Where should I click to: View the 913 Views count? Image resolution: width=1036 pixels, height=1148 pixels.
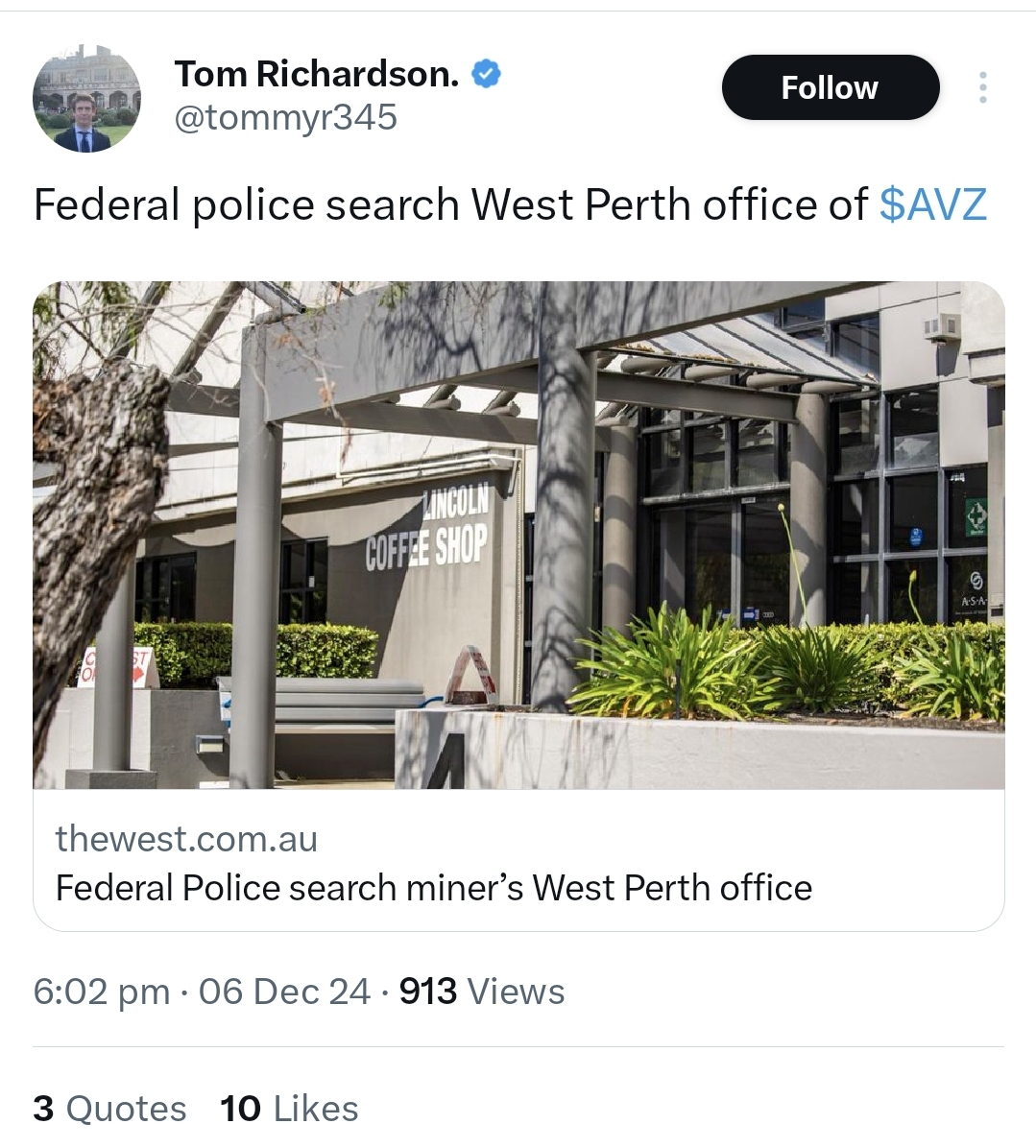coord(482,992)
